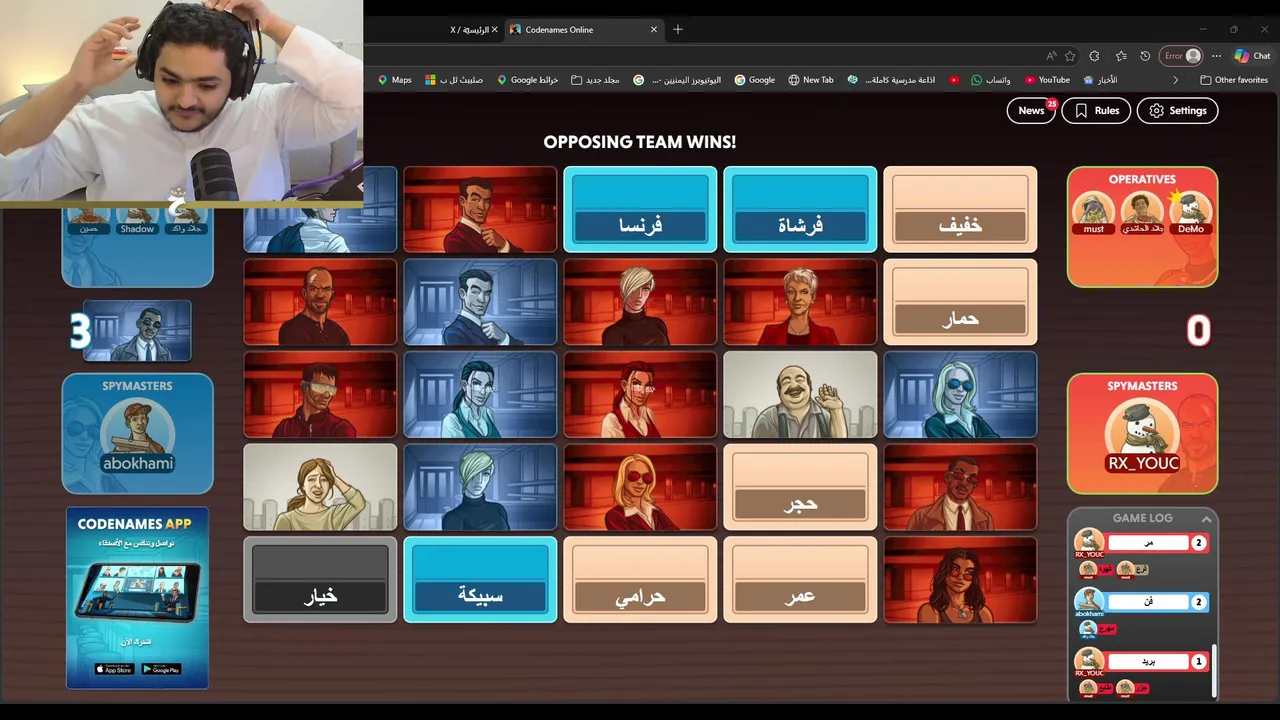Select the black خيار assassin card
1280x720 pixels.
click(320, 580)
